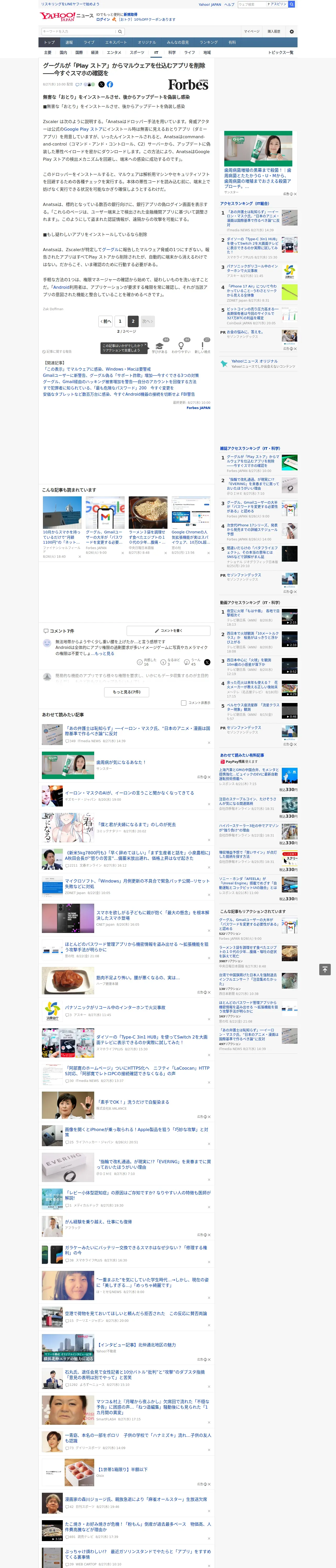
Task: Open the 速報 navigation tab
Action: click(x=69, y=43)
